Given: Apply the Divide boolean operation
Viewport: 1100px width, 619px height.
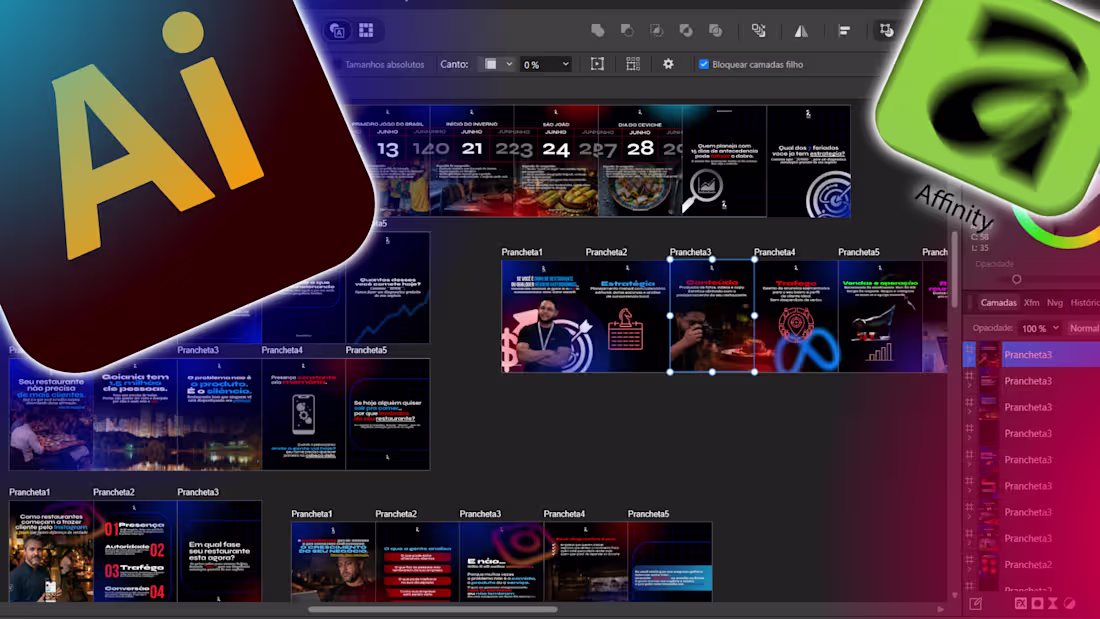Looking at the screenshot, I should click(716, 30).
